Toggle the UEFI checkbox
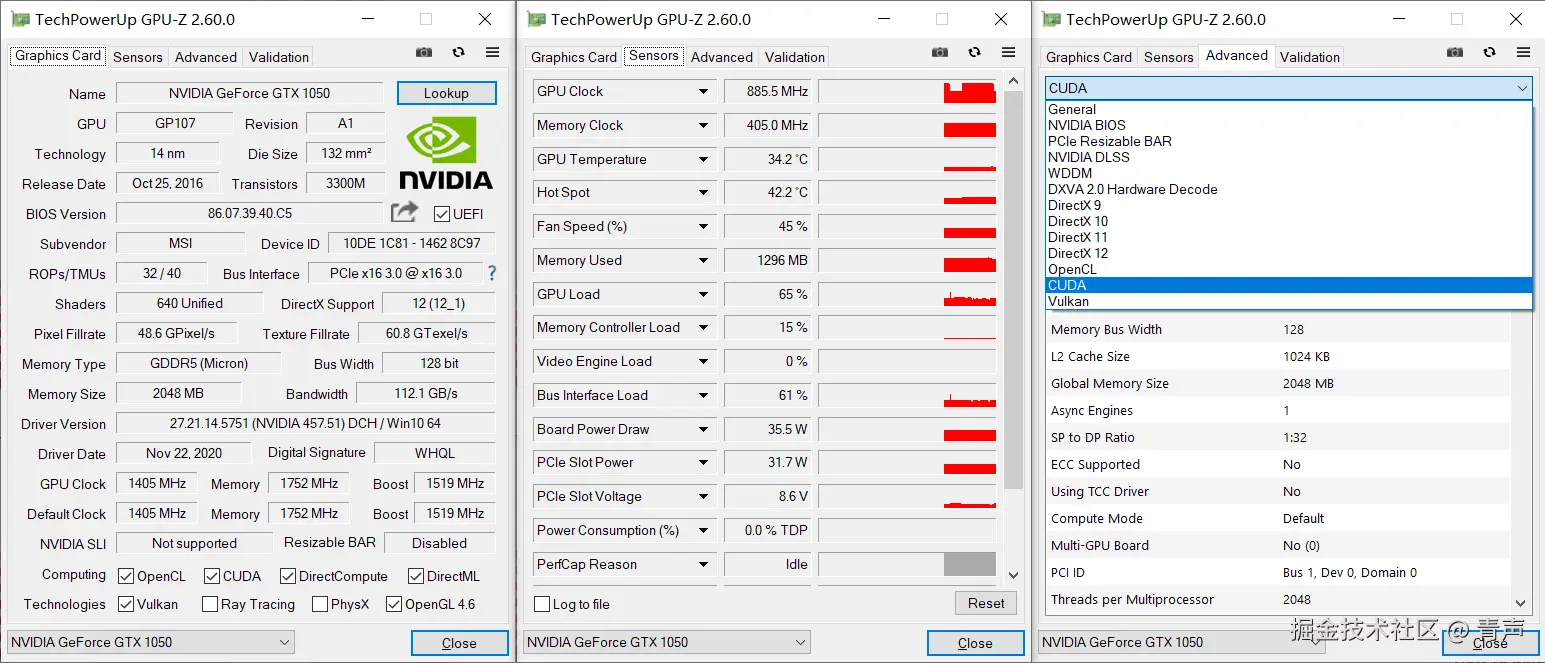The width and height of the screenshot is (1545, 663). (x=441, y=213)
